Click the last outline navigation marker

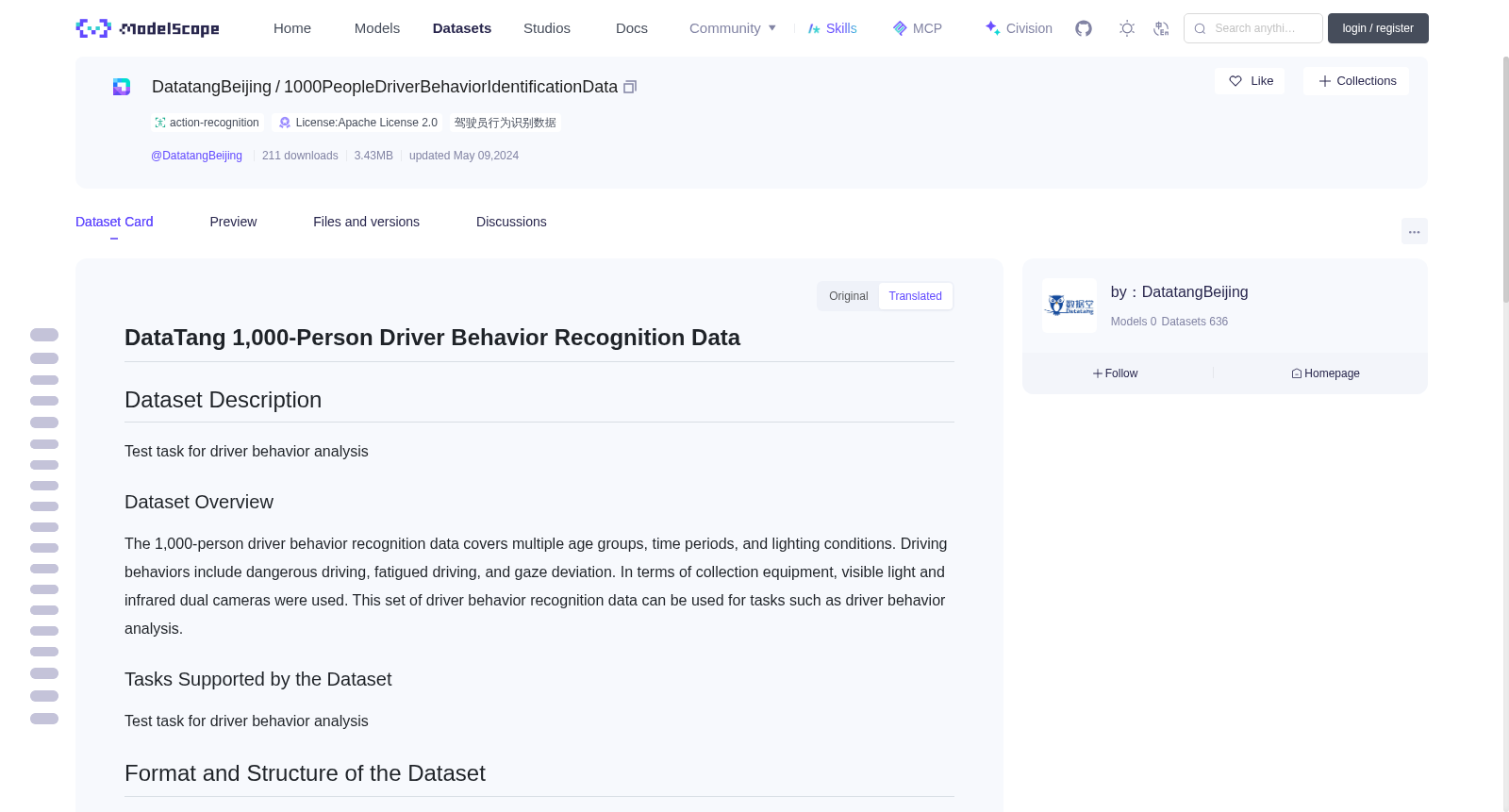pos(44,719)
